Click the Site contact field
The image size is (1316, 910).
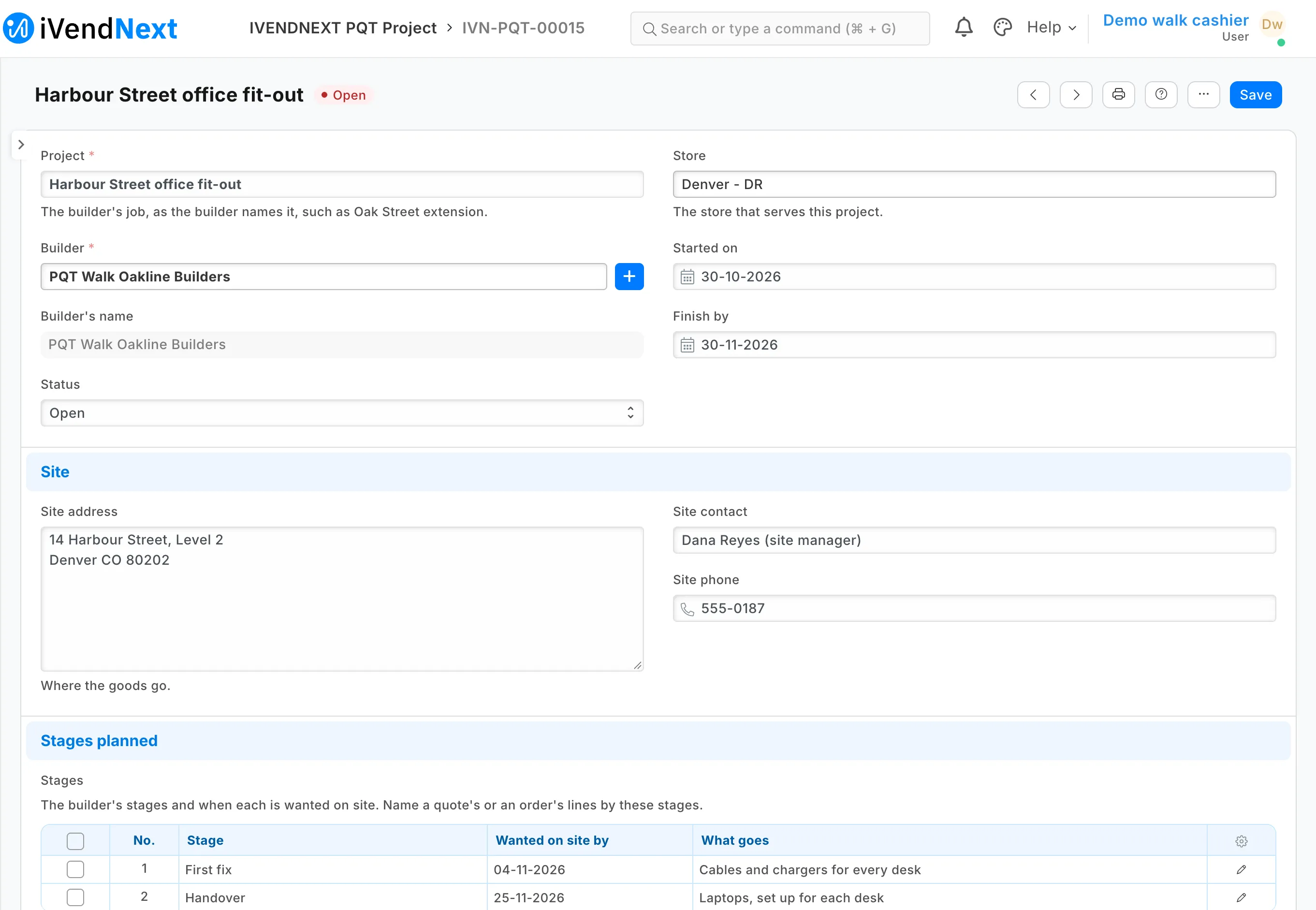click(974, 540)
